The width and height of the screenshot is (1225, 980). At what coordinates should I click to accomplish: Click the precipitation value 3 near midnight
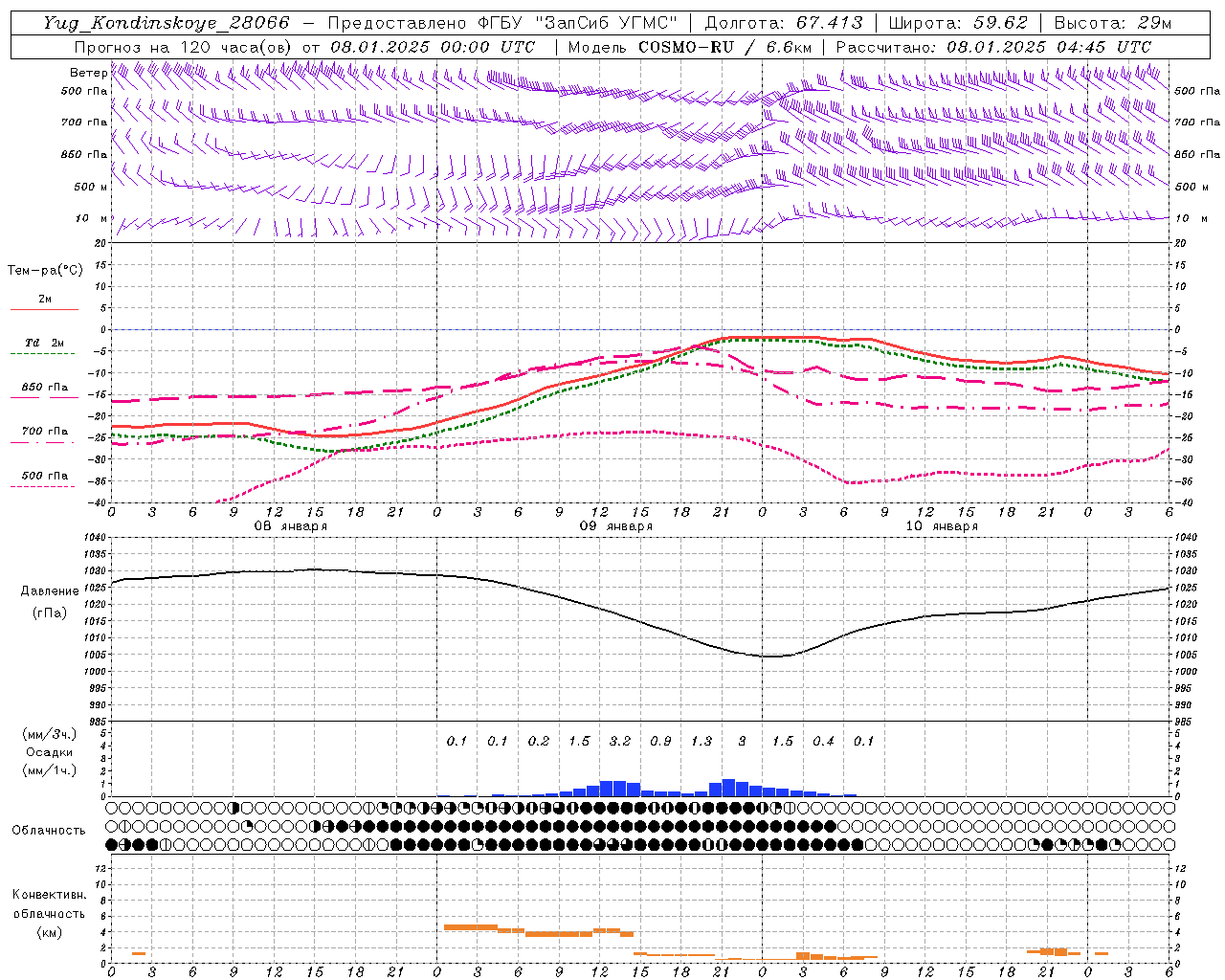pyautogui.click(x=742, y=741)
